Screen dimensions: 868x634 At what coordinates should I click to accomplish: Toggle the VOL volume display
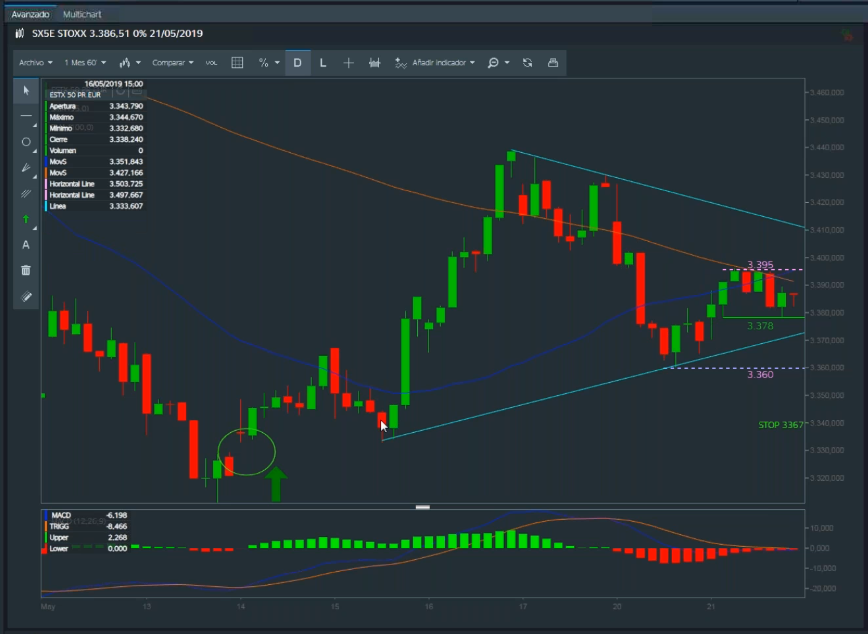pos(211,63)
